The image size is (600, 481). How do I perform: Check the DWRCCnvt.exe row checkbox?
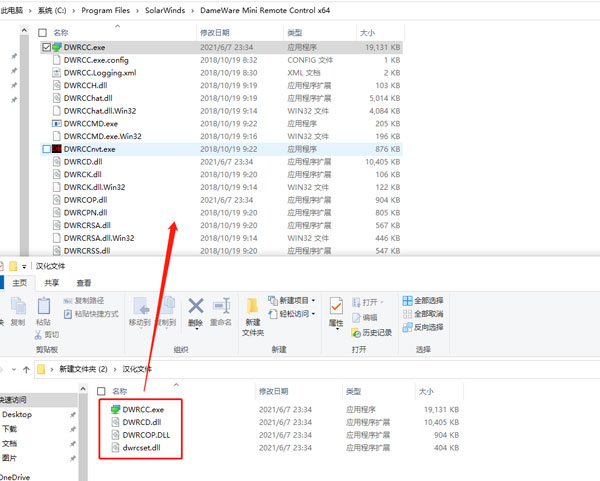(x=46, y=149)
